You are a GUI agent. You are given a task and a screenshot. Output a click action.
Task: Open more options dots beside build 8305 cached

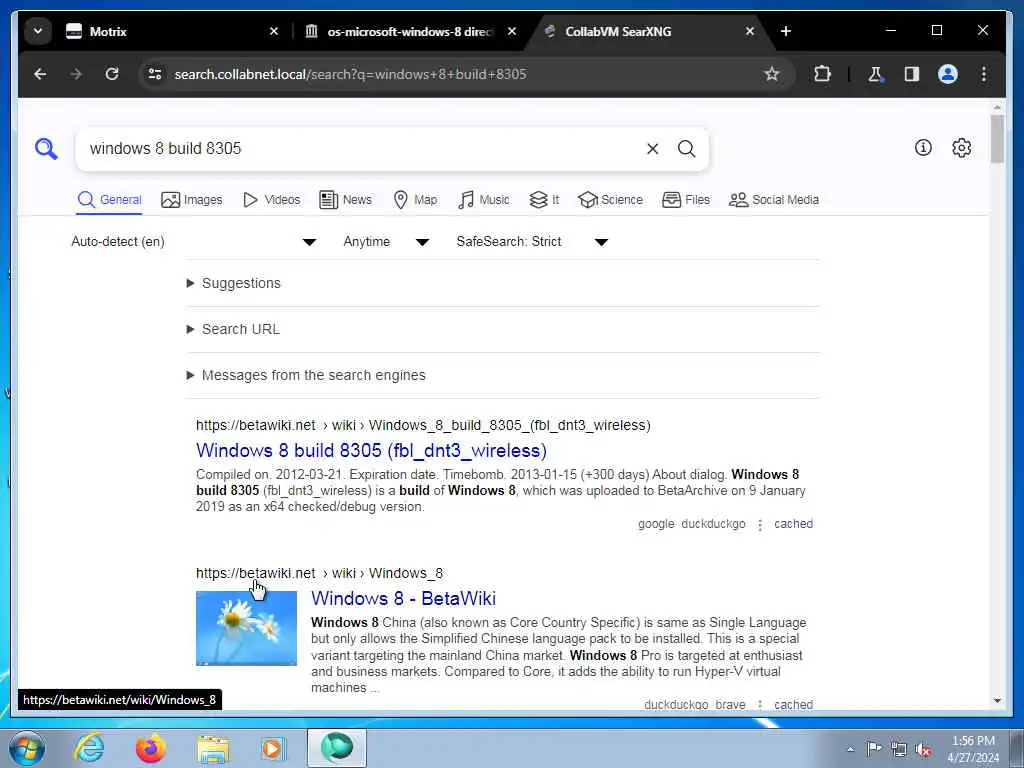(760, 524)
